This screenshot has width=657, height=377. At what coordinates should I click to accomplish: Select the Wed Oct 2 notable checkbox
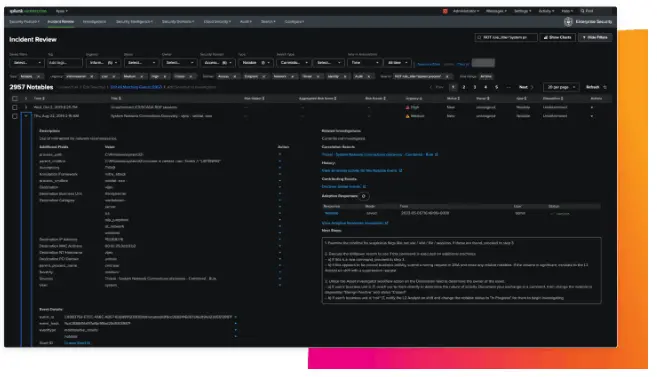click(x=15, y=107)
